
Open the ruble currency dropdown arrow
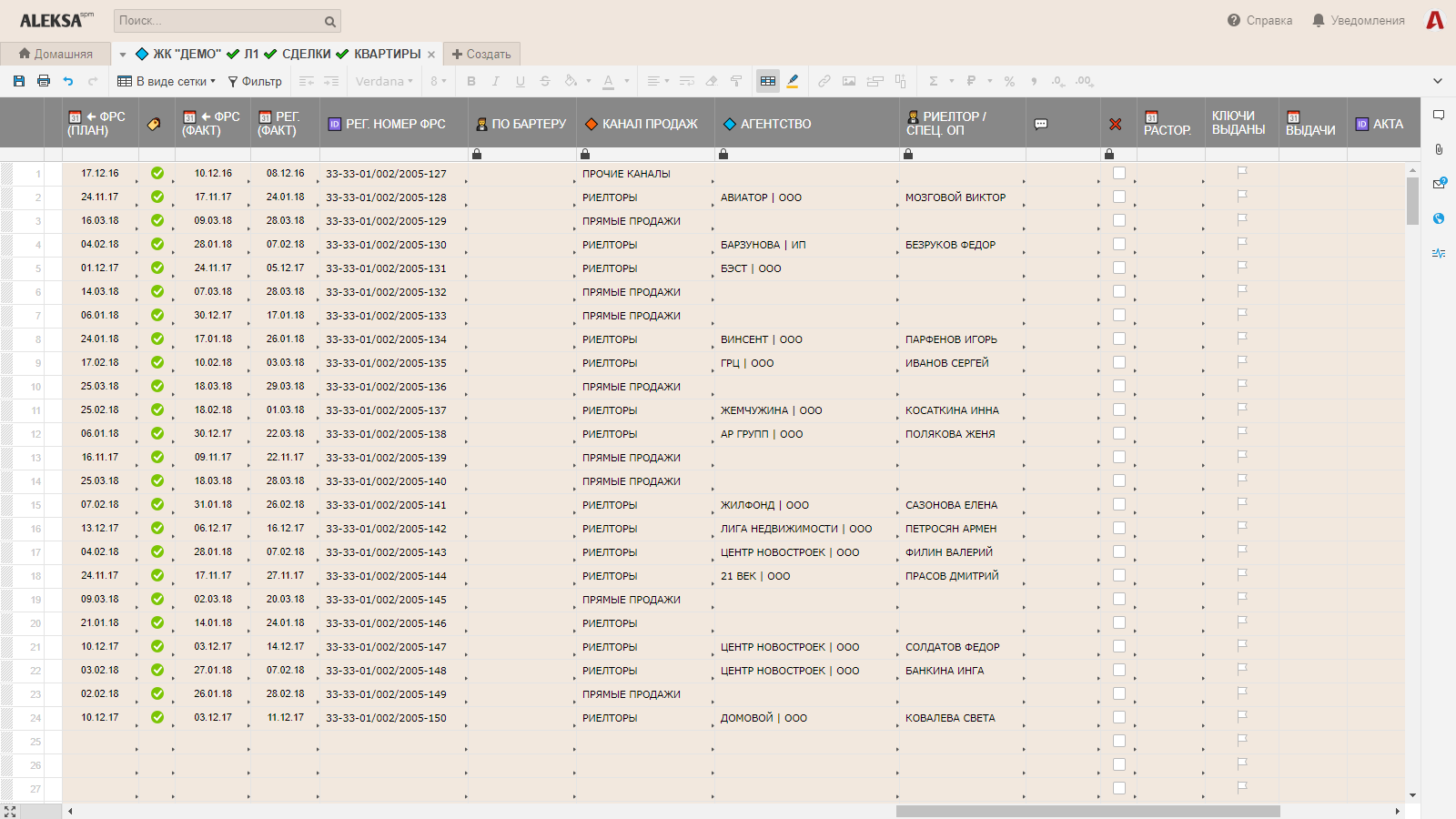pos(990,81)
